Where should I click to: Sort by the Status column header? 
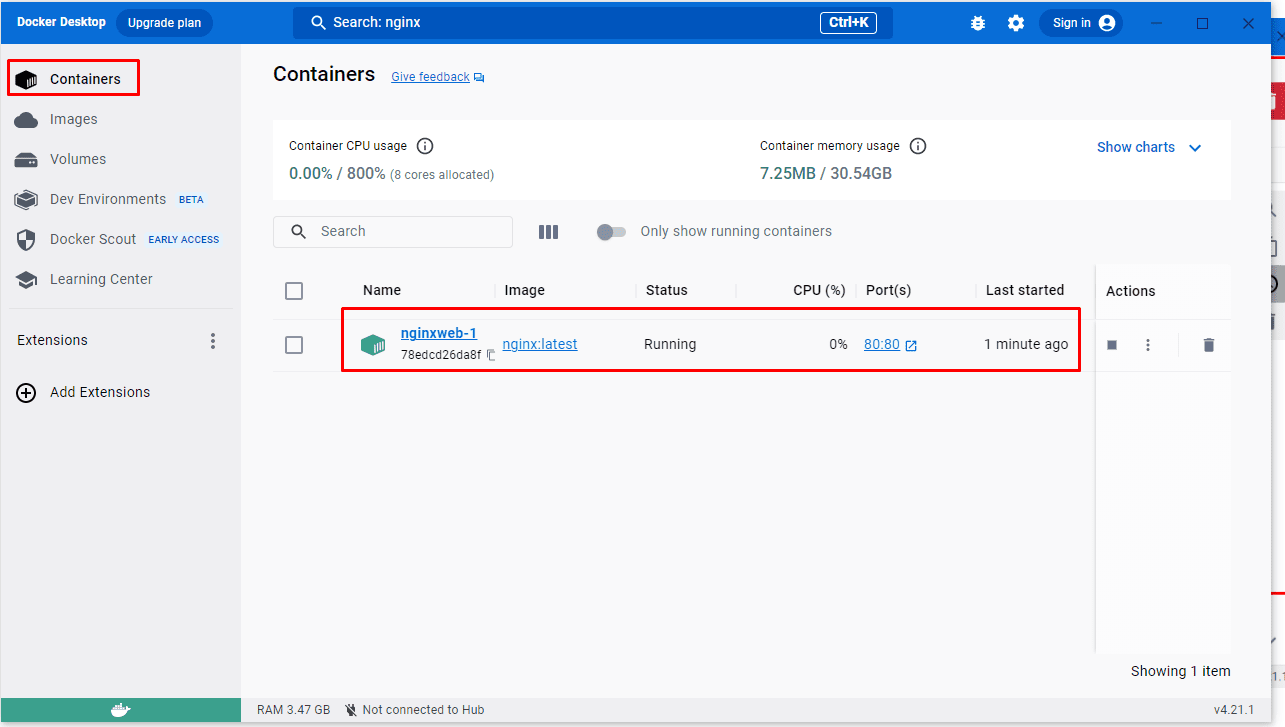click(667, 290)
